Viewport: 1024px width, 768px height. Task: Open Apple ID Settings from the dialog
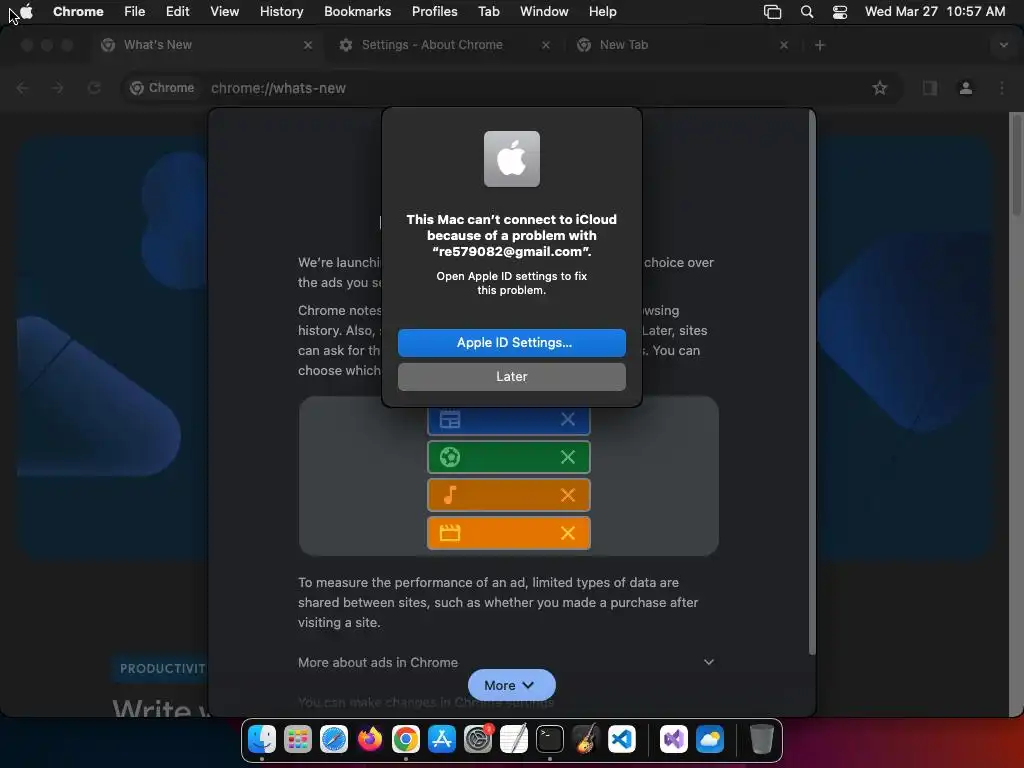tap(511, 343)
